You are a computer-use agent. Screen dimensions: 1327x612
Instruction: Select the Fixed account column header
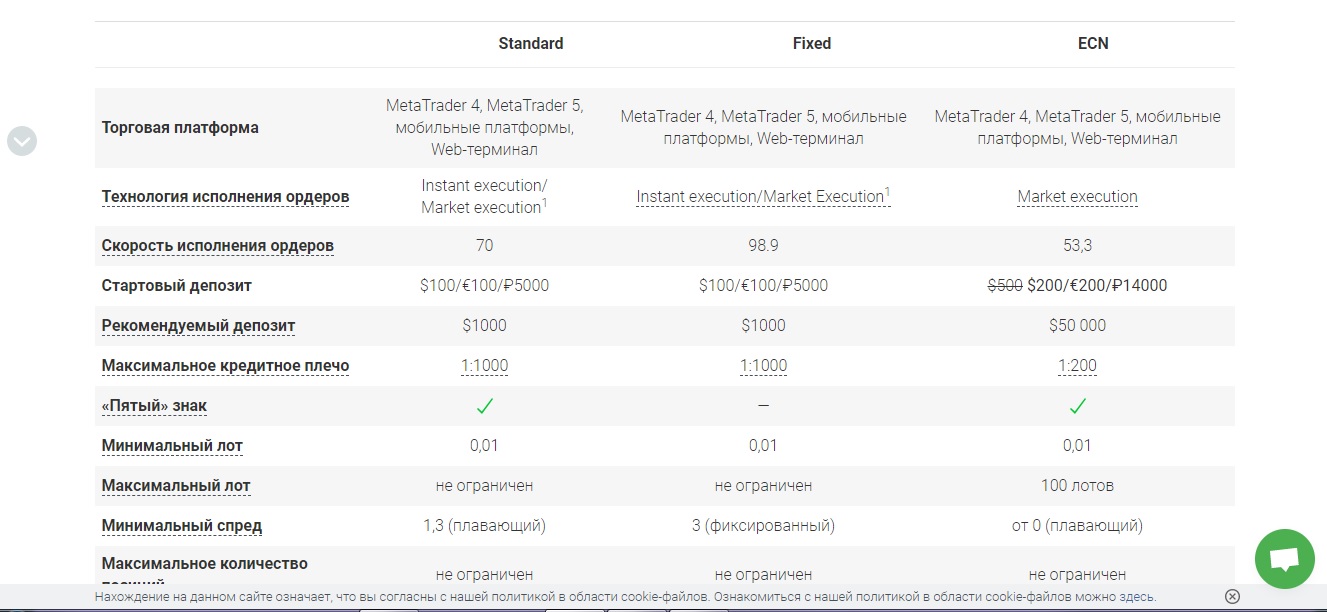pyautogui.click(x=811, y=43)
